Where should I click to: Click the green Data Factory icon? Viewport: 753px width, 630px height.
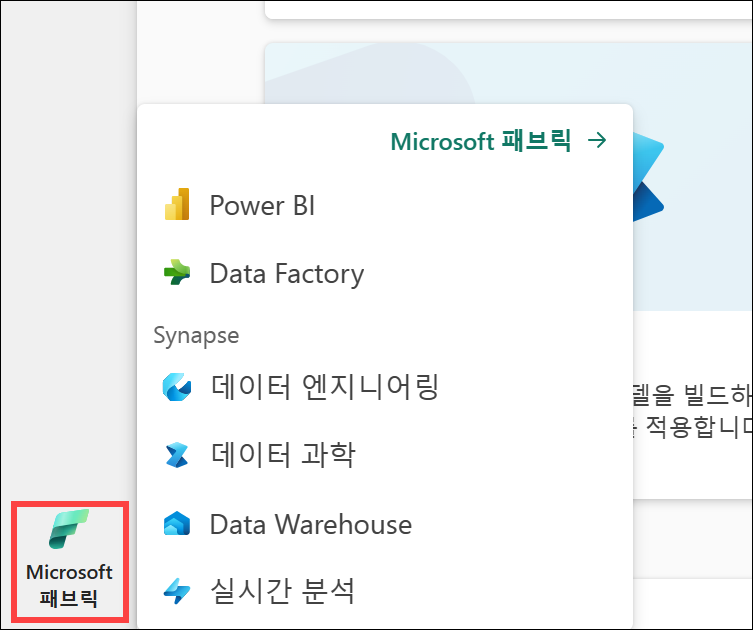coord(177,272)
